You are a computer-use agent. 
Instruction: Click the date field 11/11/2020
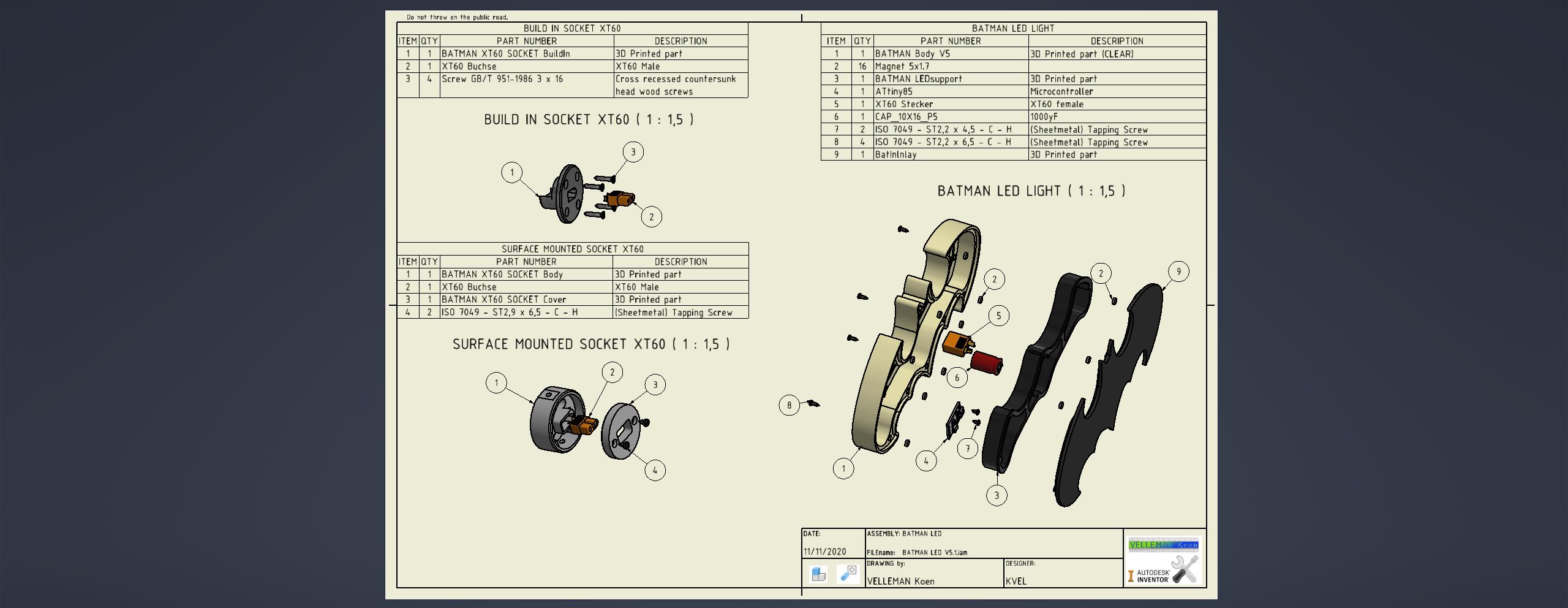tap(824, 552)
